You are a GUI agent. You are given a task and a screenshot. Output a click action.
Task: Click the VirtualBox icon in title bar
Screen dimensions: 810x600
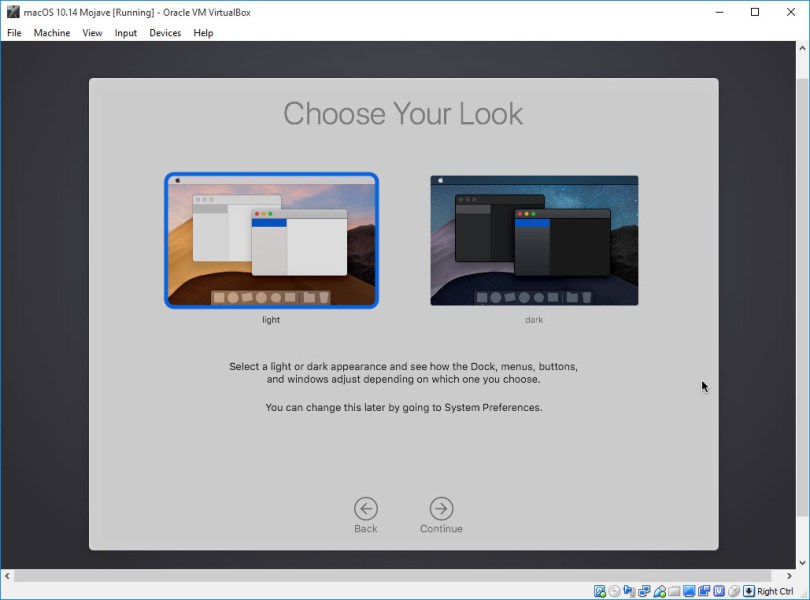pos(13,12)
